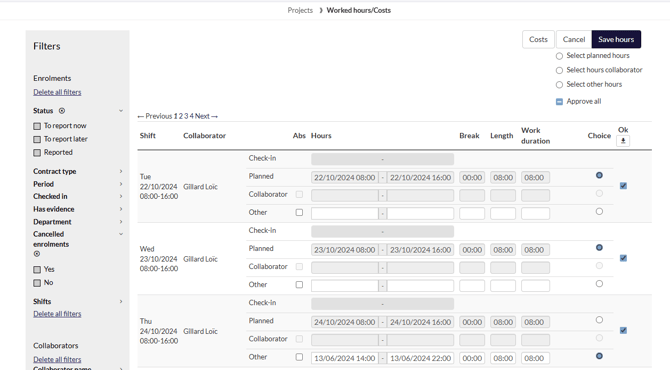Viewport: 670px width, 370px height.
Task: Click the Status filter reset circle icon
Action: [x=62, y=111]
